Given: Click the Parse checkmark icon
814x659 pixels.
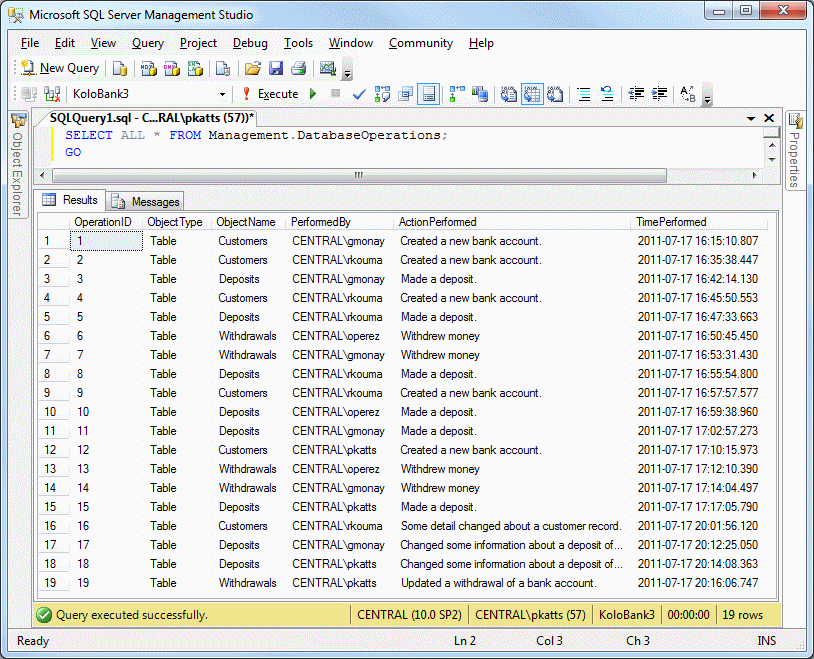Looking at the screenshot, I should [x=359, y=94].
